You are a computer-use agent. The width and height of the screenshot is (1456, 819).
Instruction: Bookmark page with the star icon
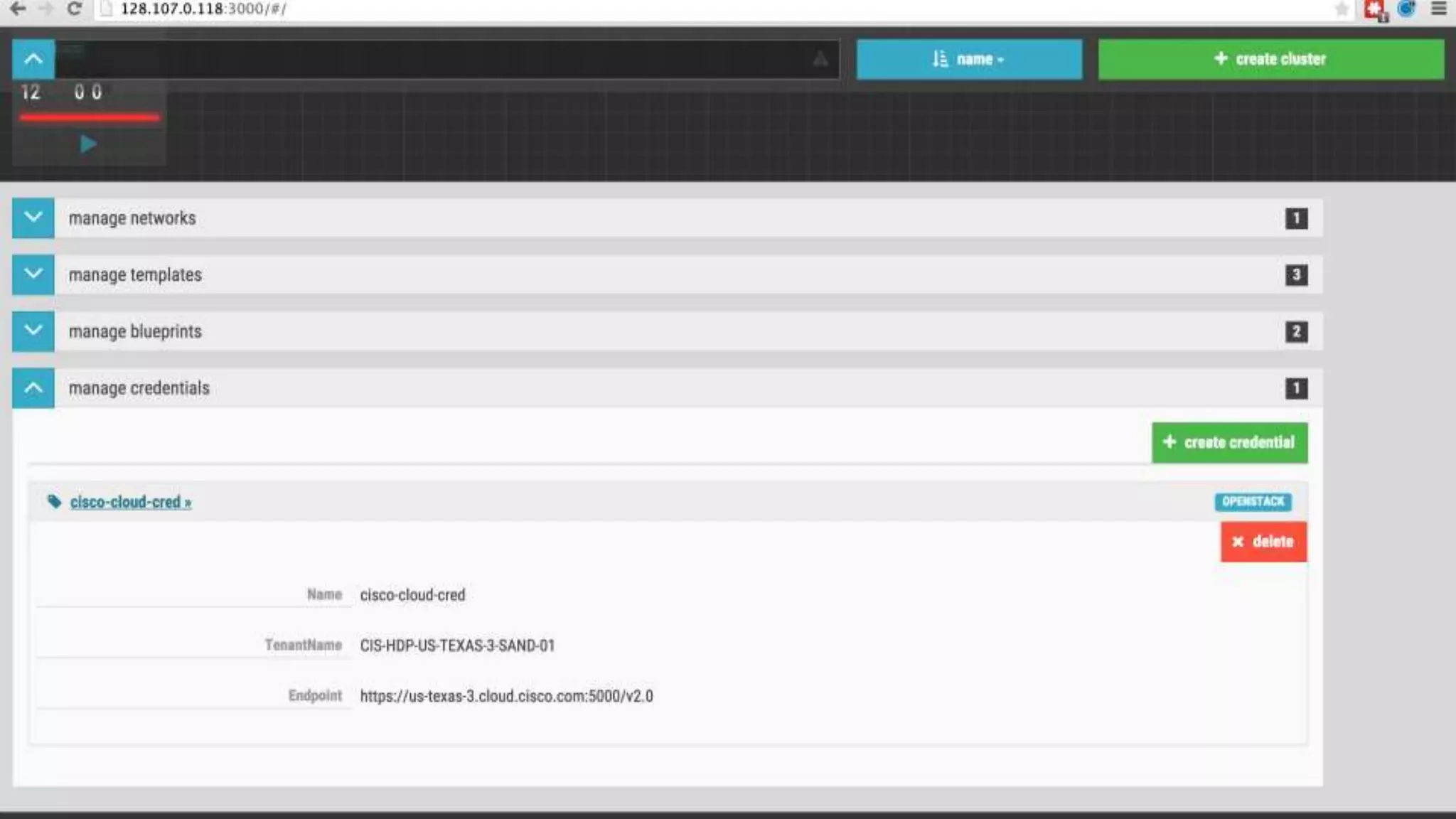(x=1342, y=9)
